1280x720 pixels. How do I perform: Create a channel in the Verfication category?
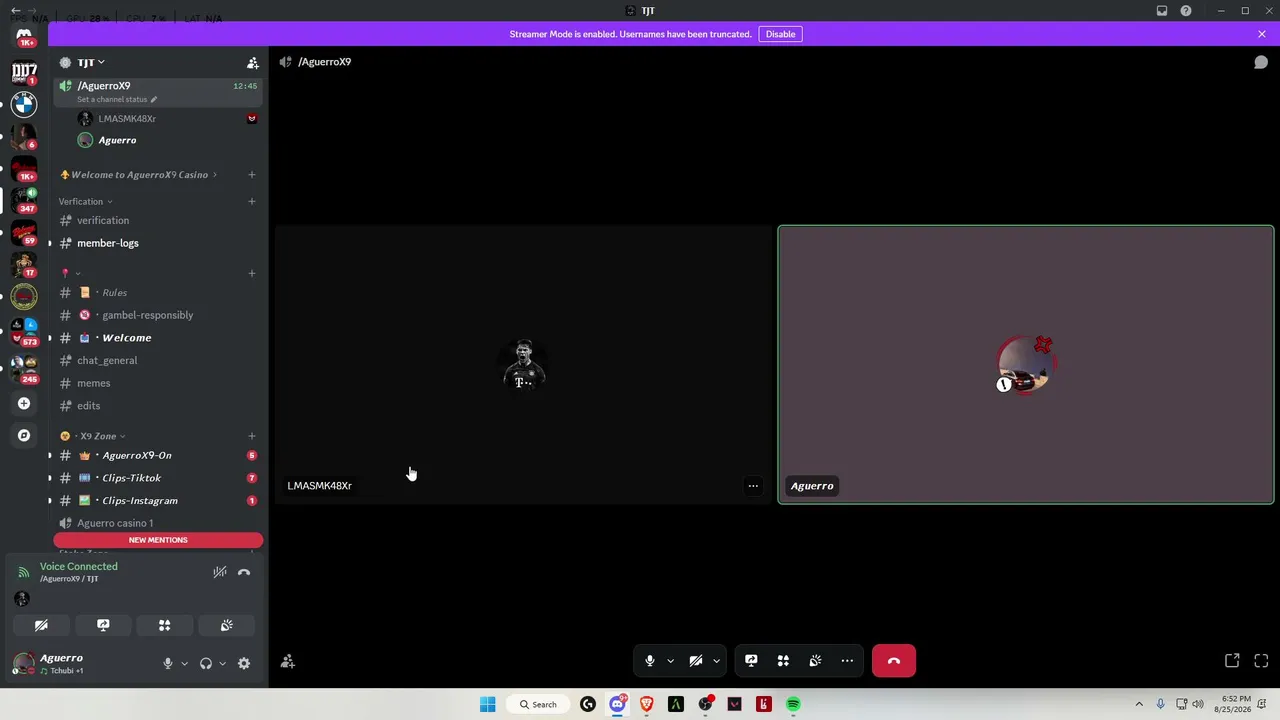(252, 202)
